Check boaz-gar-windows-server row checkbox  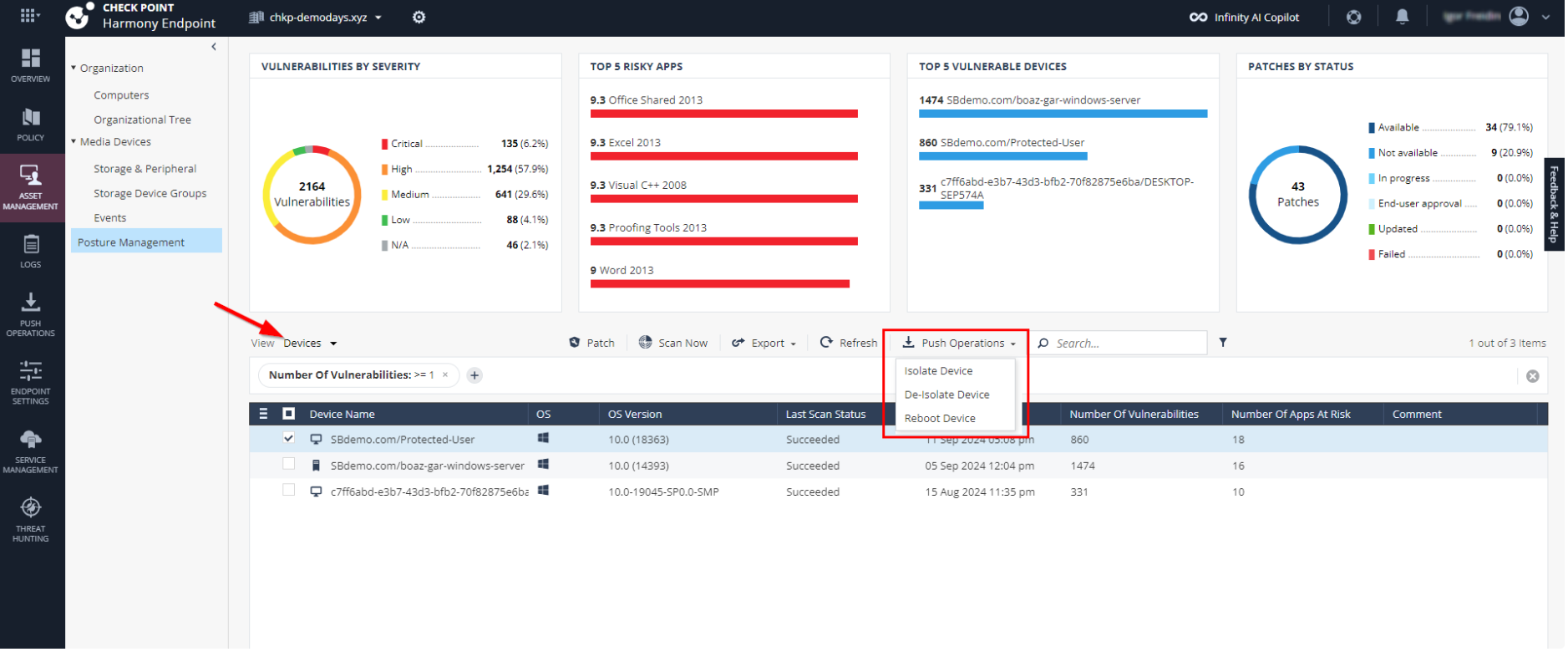tap(289, 464)
